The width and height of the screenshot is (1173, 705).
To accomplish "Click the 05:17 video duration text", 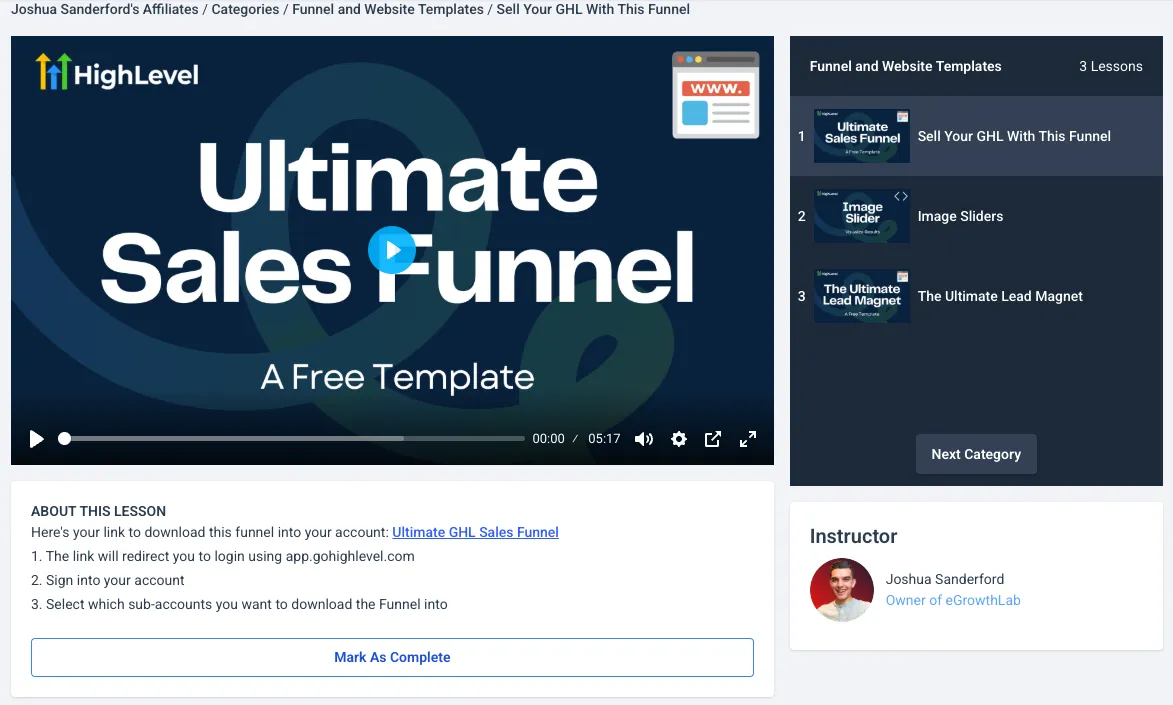I will 604,439.
